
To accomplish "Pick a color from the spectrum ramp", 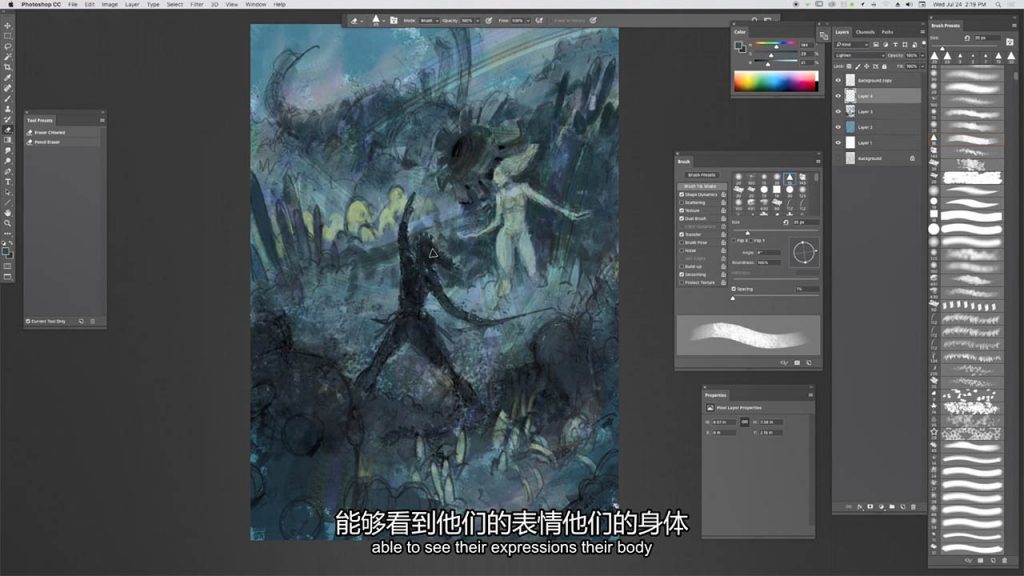I will (x=776, y=81).
